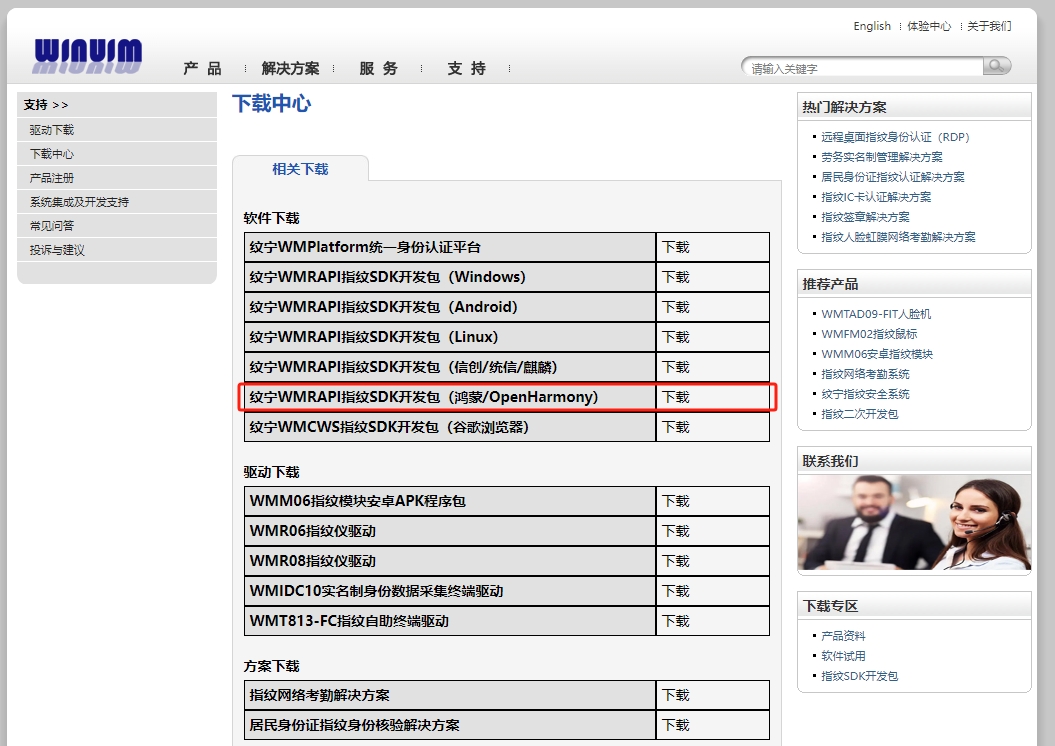Open the 关于我们 link
The image size is (1055, 746).
989,26
